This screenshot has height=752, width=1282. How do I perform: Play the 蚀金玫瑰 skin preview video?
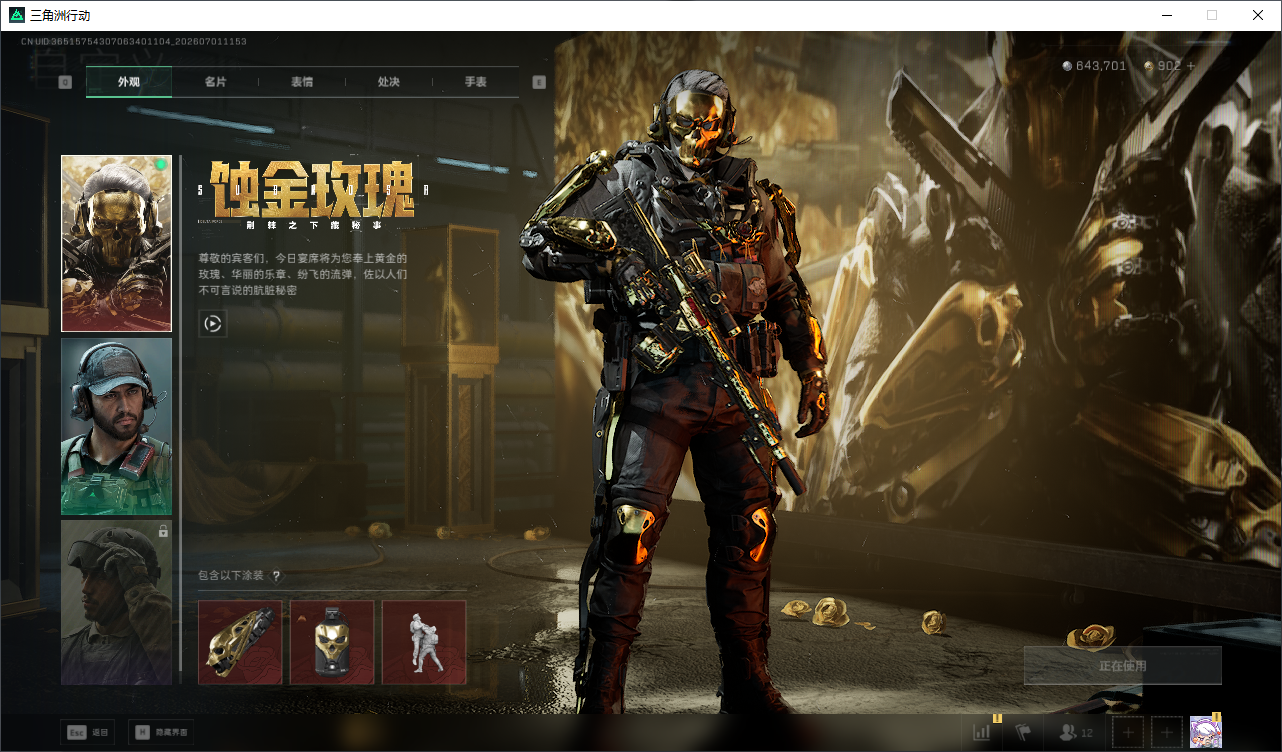coord(212,323)
